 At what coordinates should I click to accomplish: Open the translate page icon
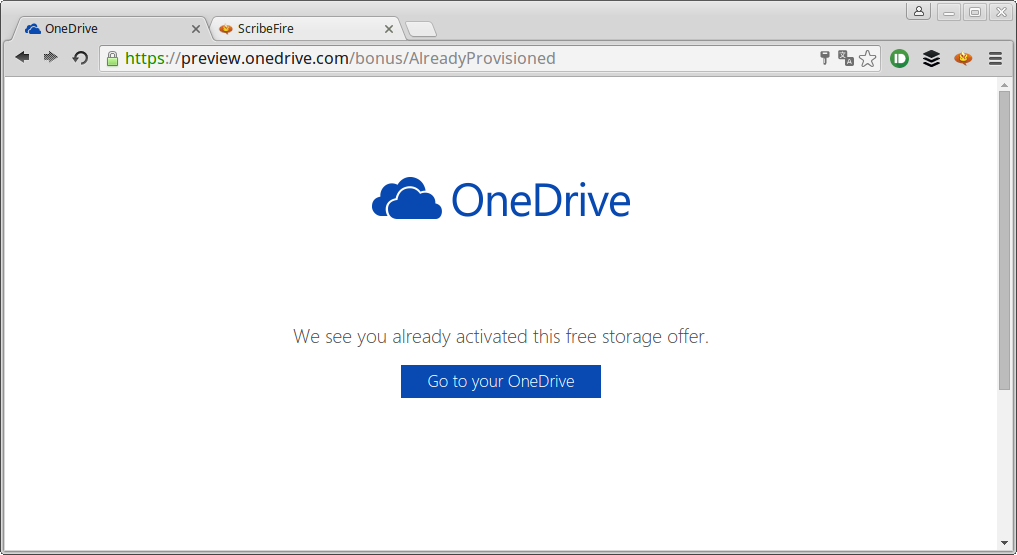click(845, 58)
